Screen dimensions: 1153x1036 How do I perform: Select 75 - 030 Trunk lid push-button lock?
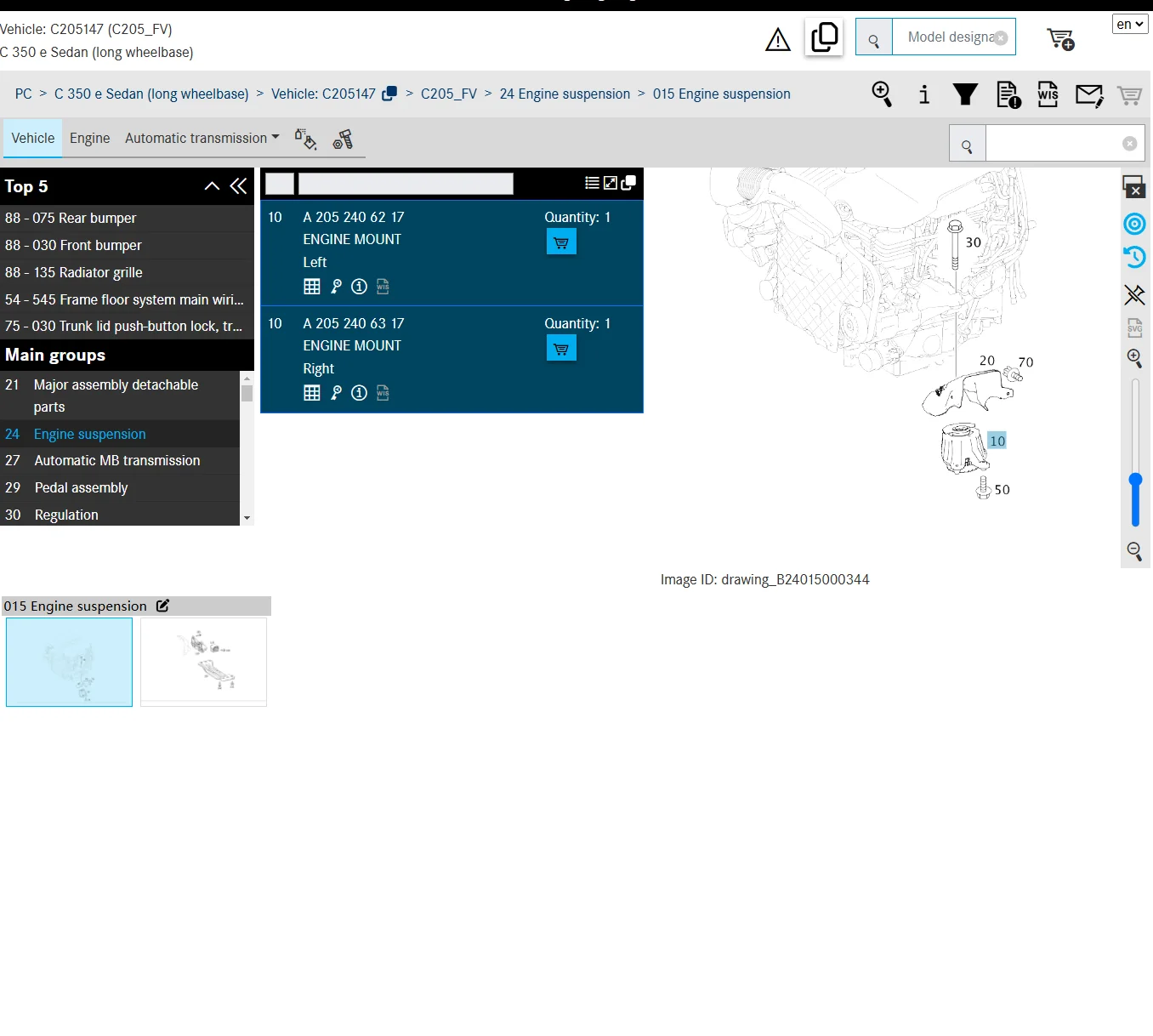tap(127, 326)
